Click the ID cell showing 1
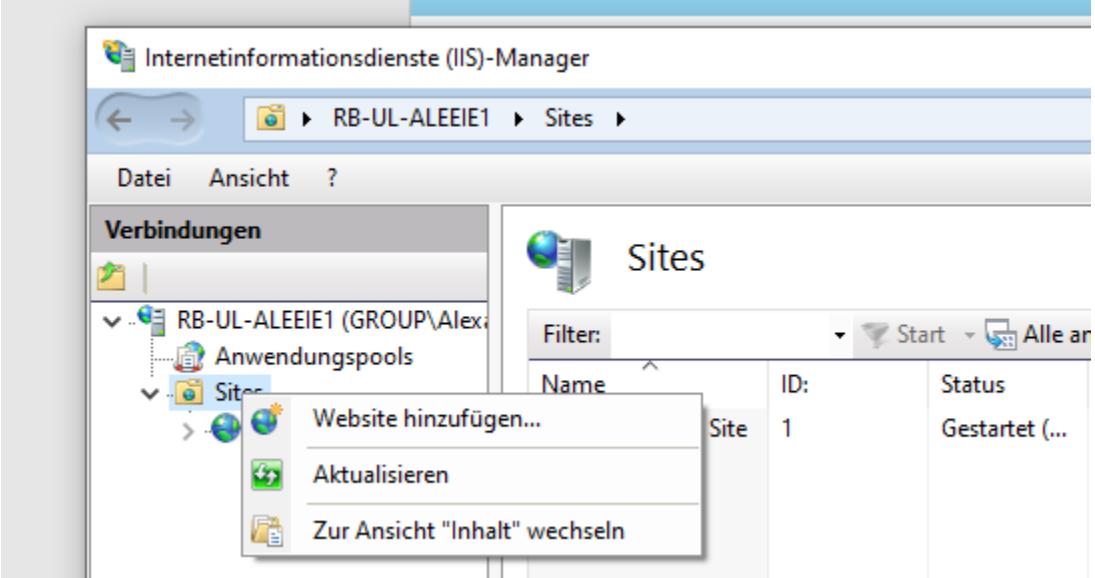 [786, 428]
